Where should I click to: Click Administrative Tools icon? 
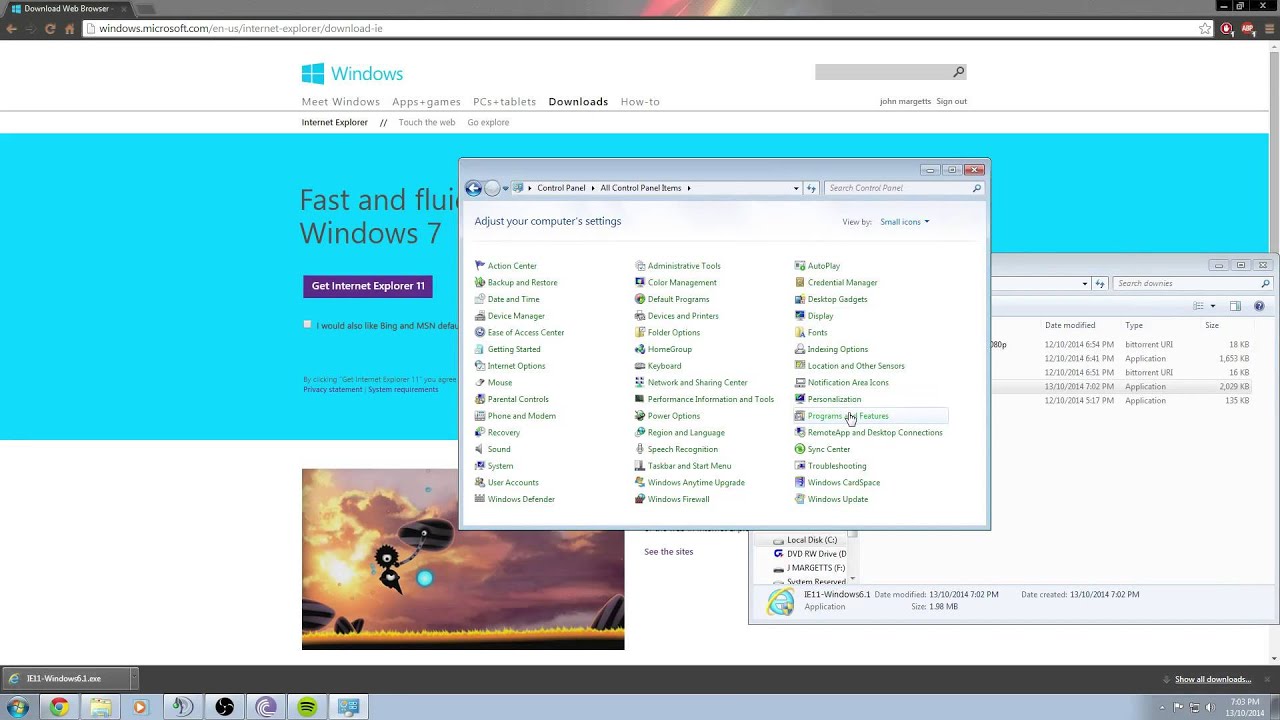click(x=640, y=266)
